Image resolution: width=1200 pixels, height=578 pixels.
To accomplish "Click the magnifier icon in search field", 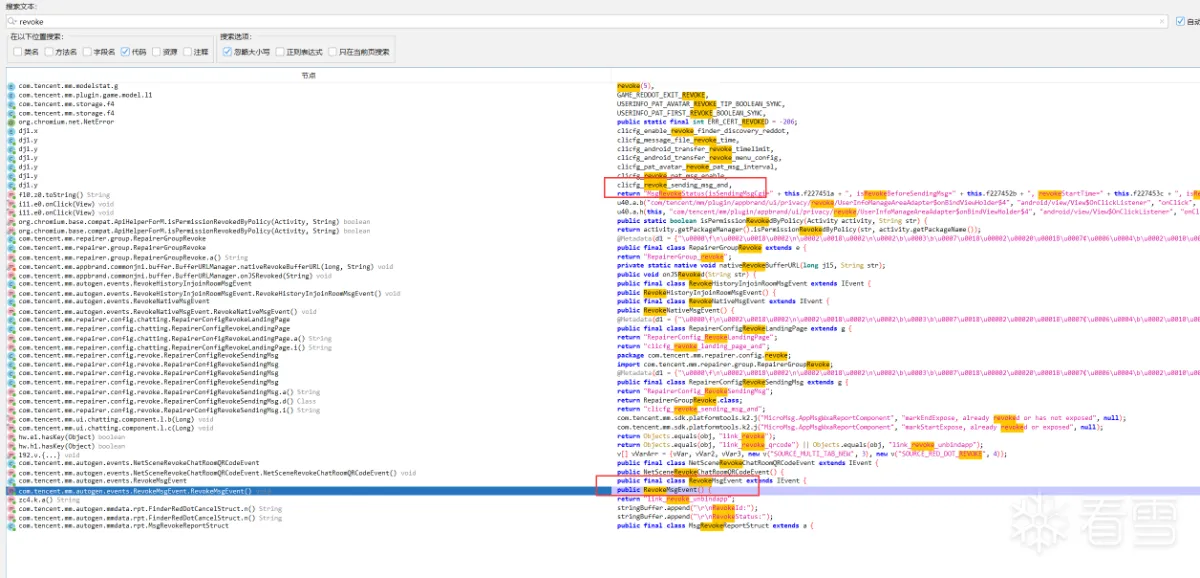I will point(11,20).
